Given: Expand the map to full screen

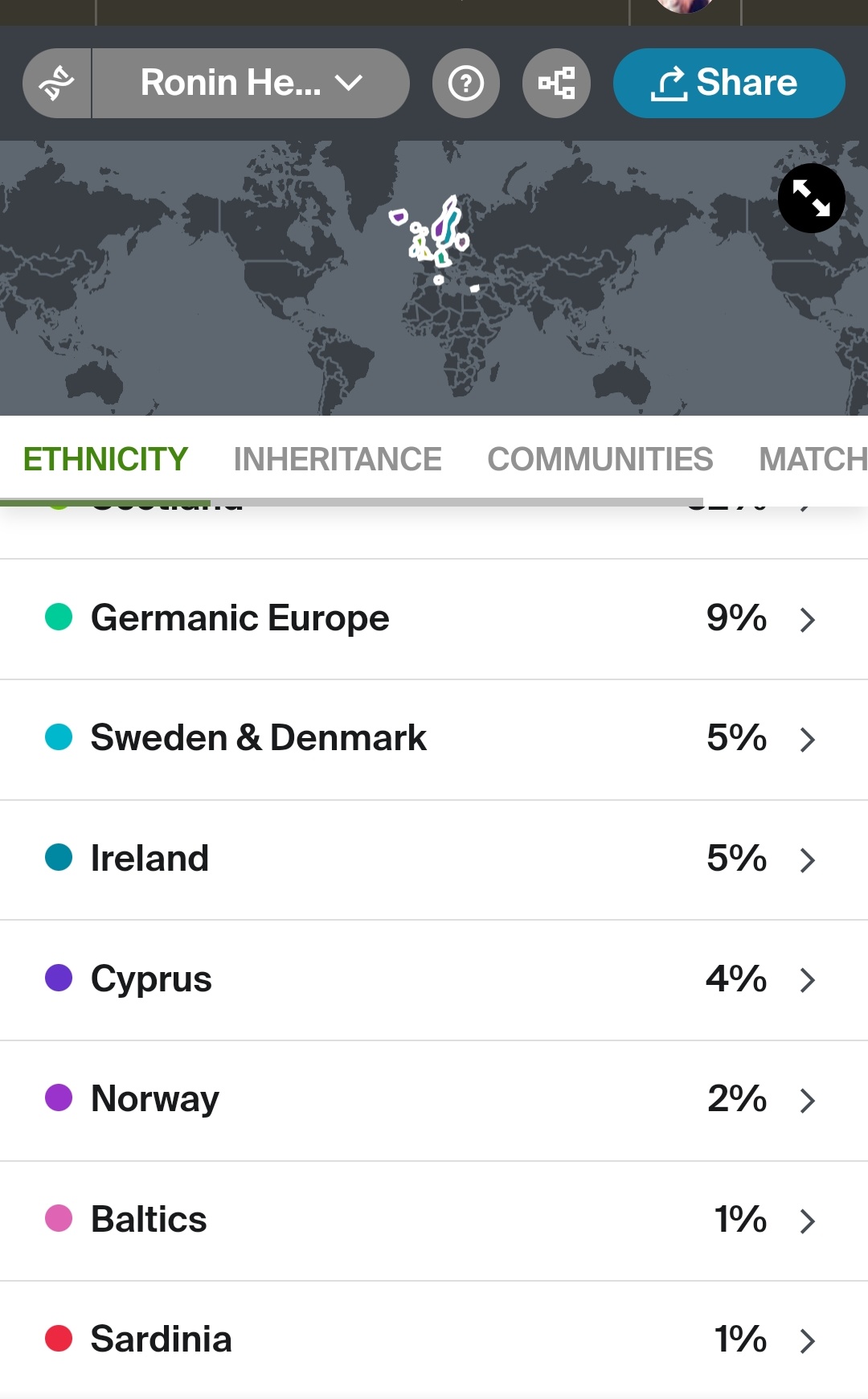Looking at the screenshot, I should tap(811, 199).
